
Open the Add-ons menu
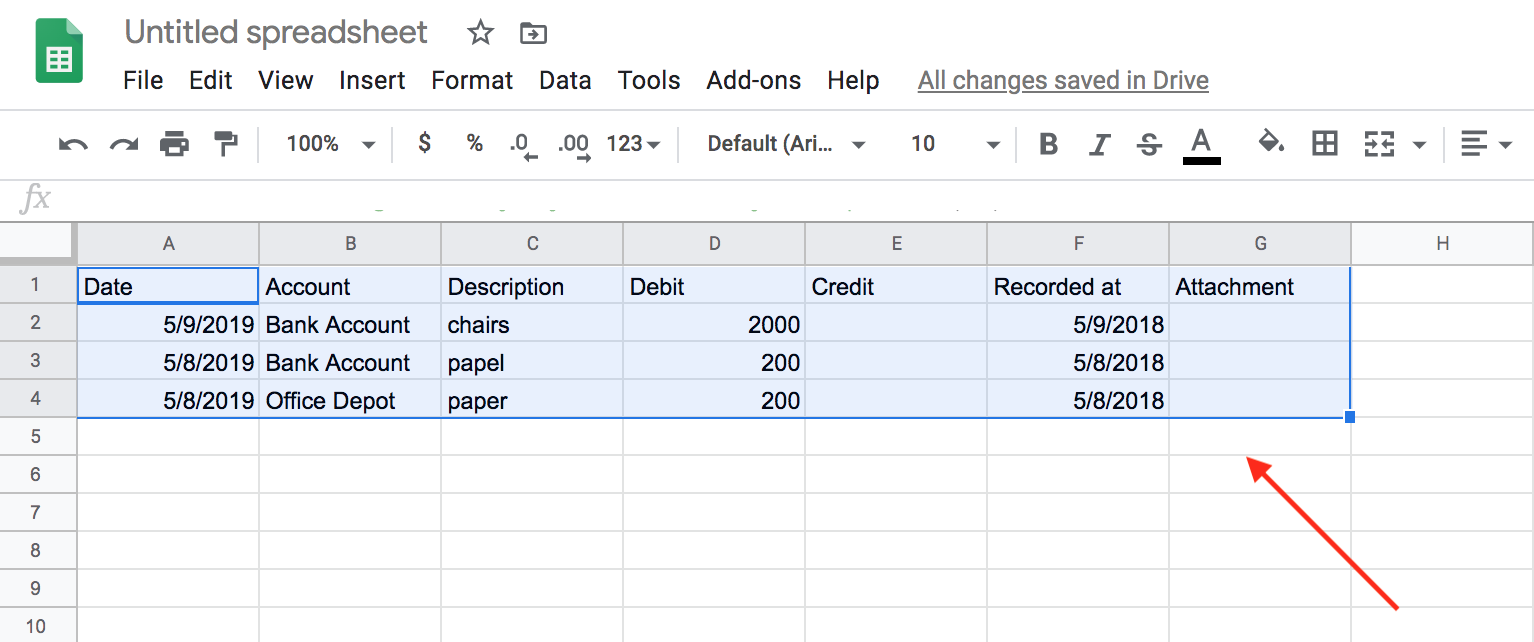(753, 80)
